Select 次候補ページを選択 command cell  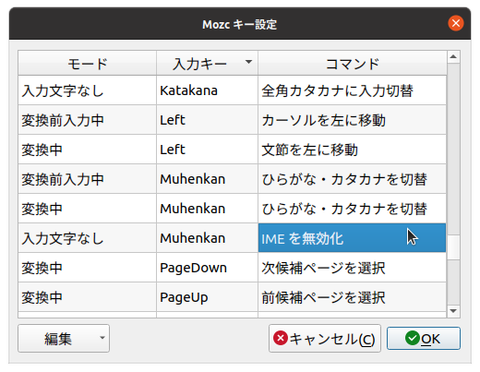click(x=352, y=268)
